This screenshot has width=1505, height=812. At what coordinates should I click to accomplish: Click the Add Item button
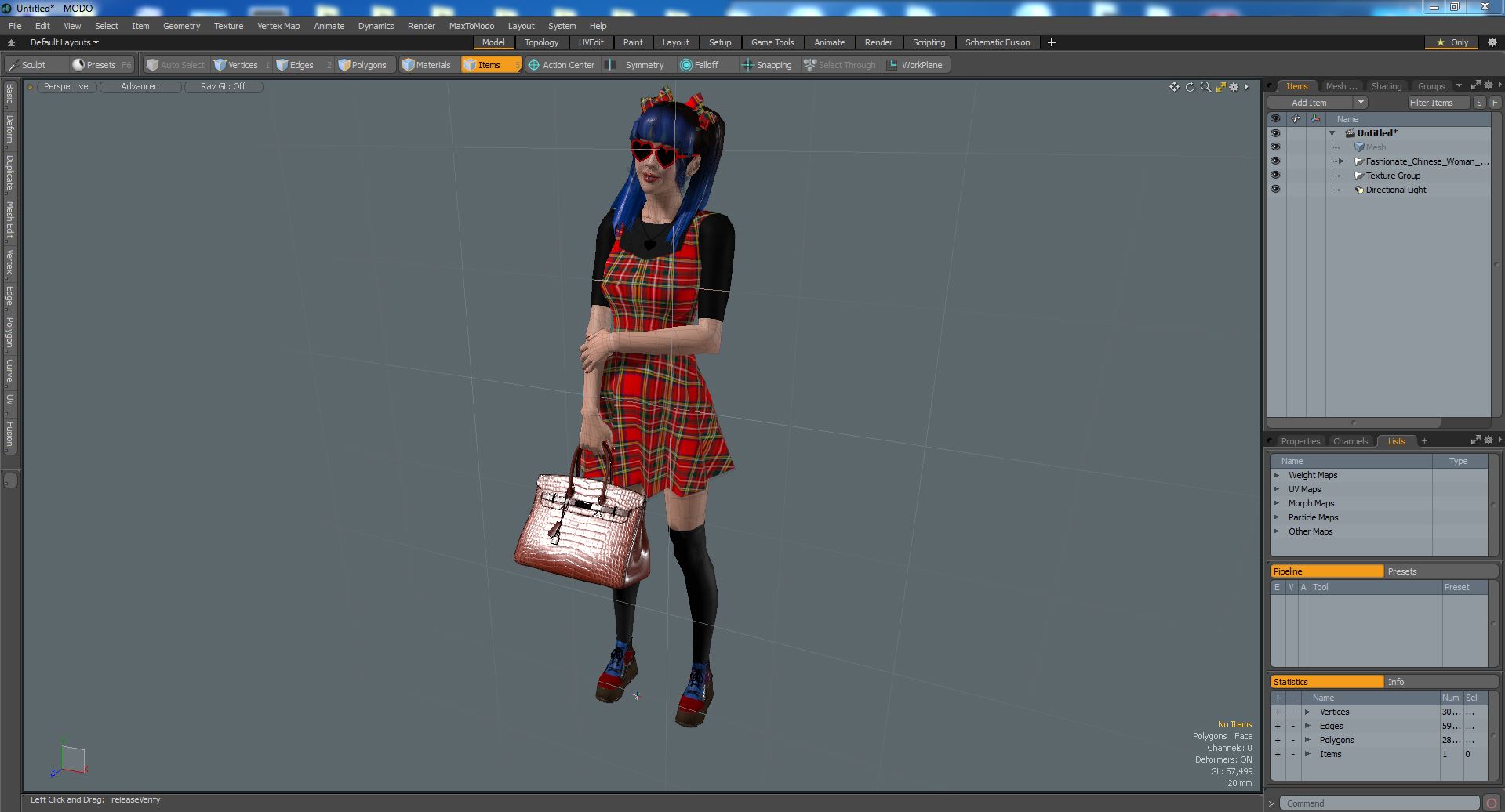pos(1309,103)
